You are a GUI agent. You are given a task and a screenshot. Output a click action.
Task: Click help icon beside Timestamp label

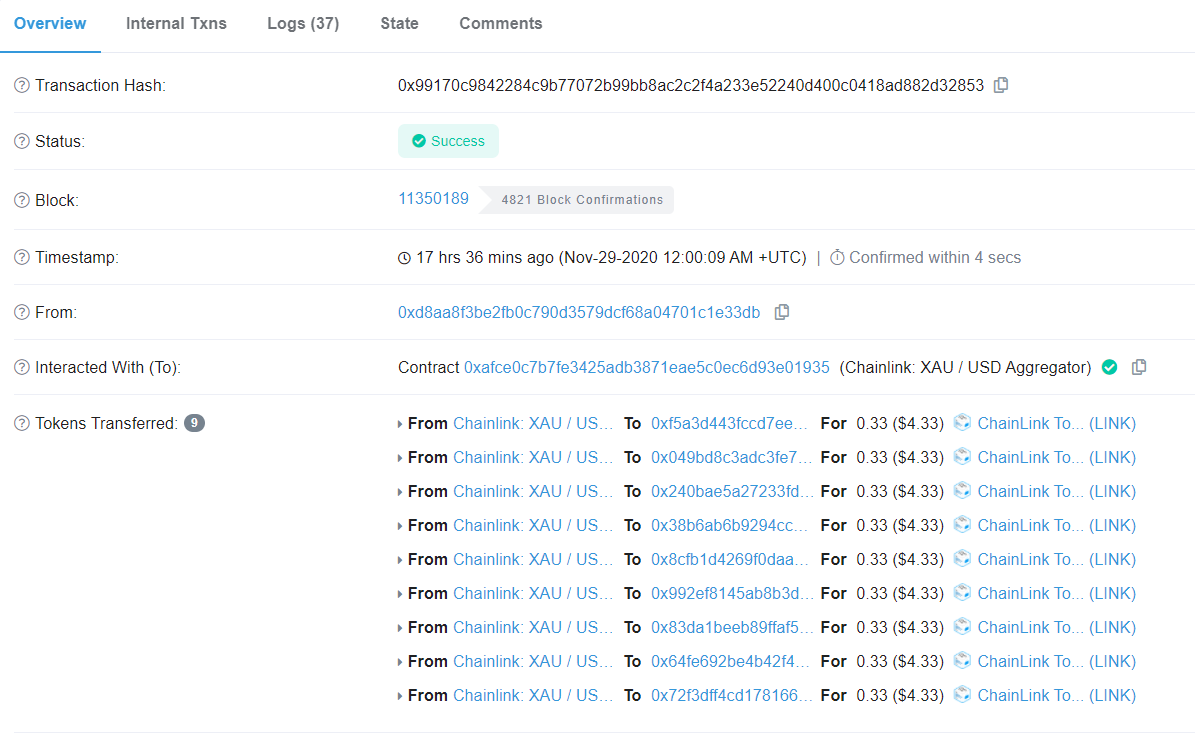point(22,258)
